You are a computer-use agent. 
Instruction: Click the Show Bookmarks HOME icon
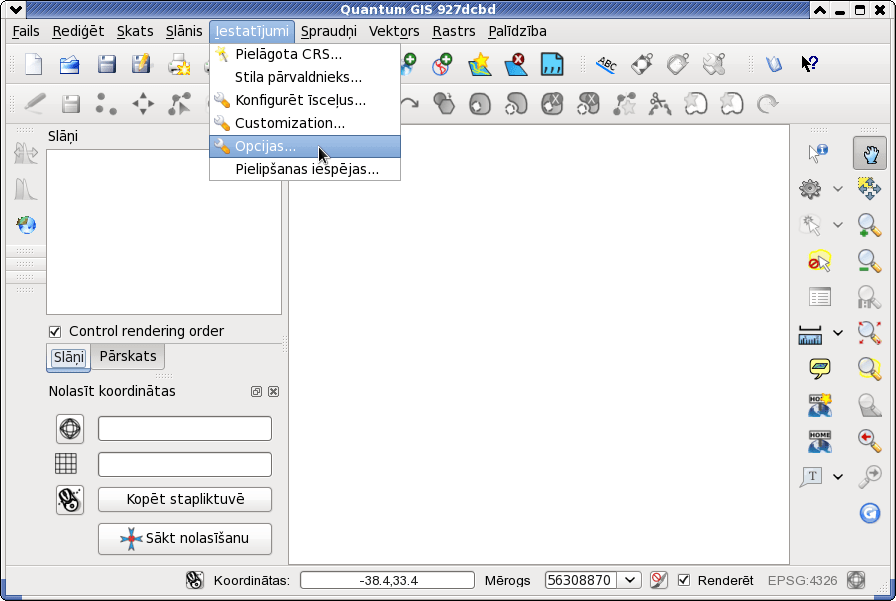click(819, 441)
